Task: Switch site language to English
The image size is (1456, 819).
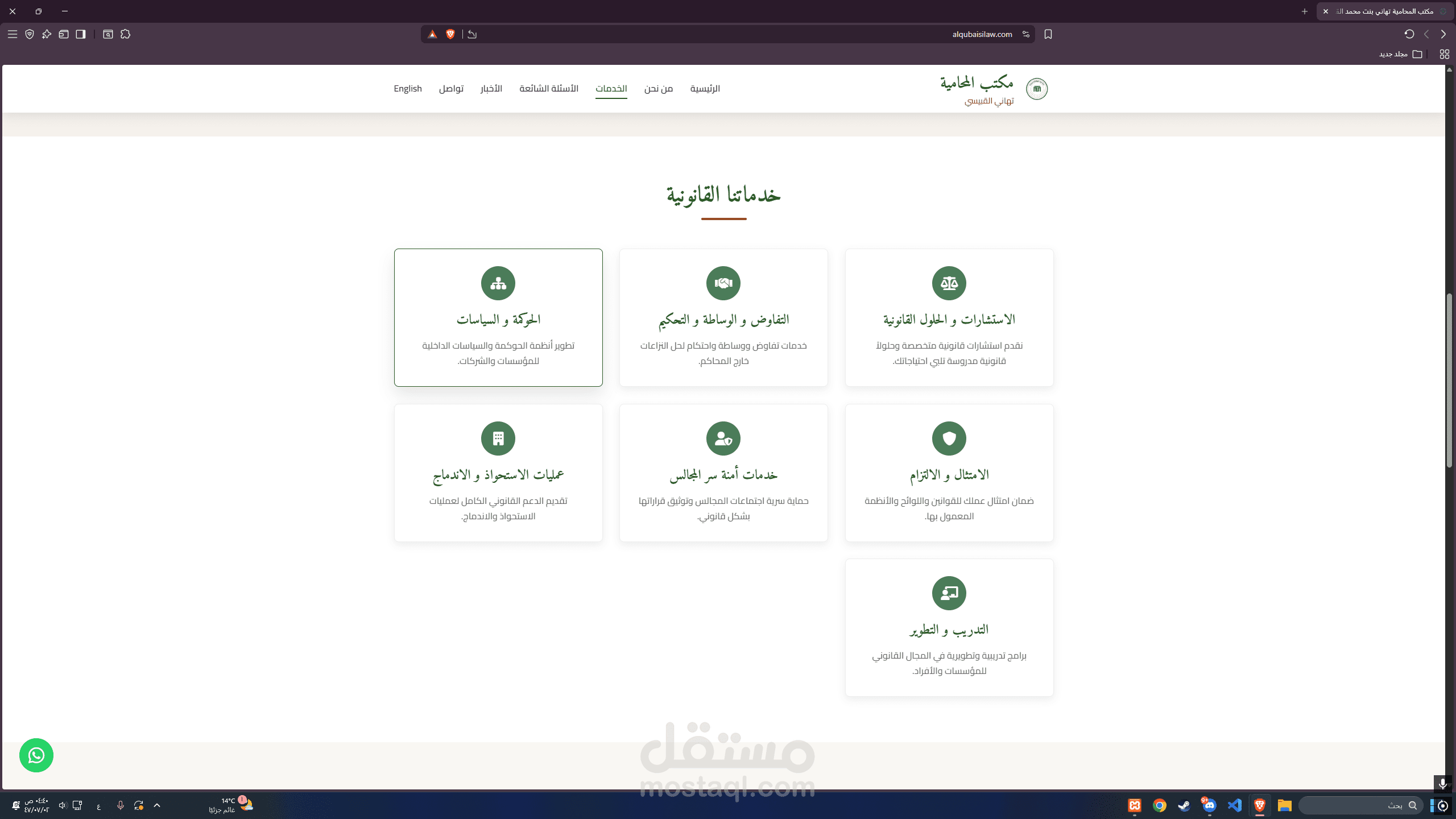Action: tap(407, 89)
